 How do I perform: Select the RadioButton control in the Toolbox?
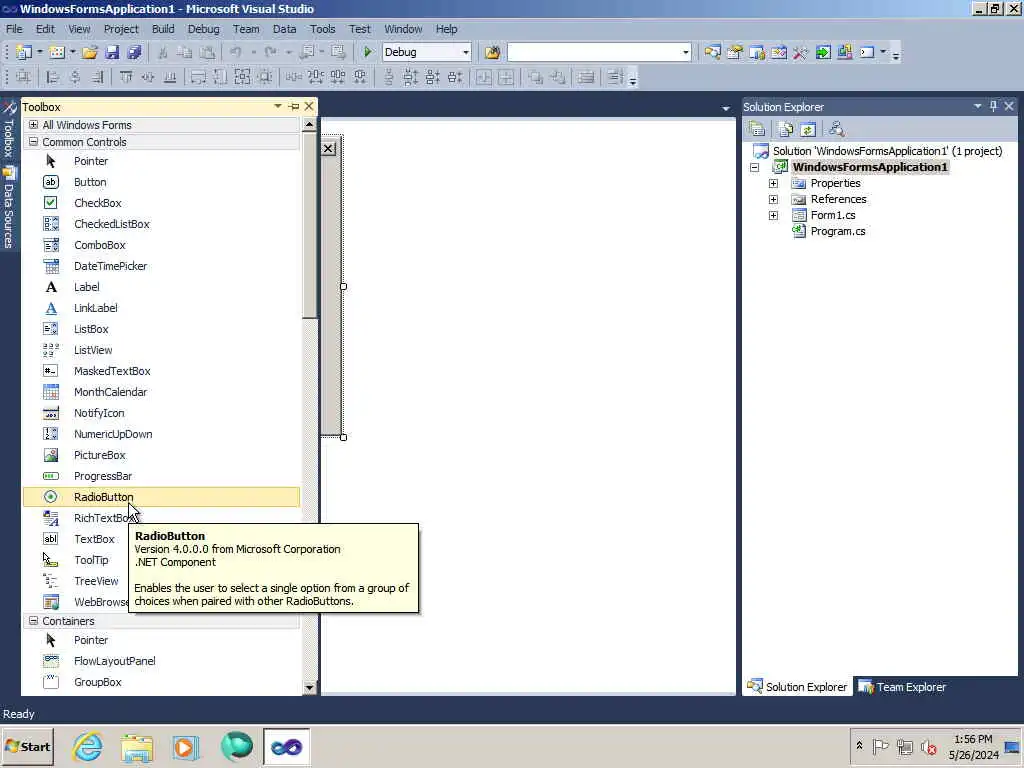tap(161, 497)
